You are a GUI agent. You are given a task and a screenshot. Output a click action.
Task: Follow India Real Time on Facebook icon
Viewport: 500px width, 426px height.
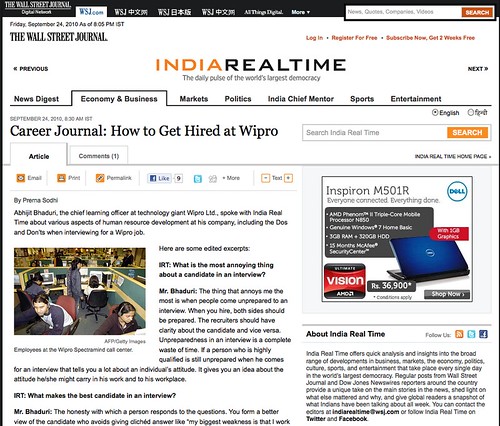click(x=483, y=334)
